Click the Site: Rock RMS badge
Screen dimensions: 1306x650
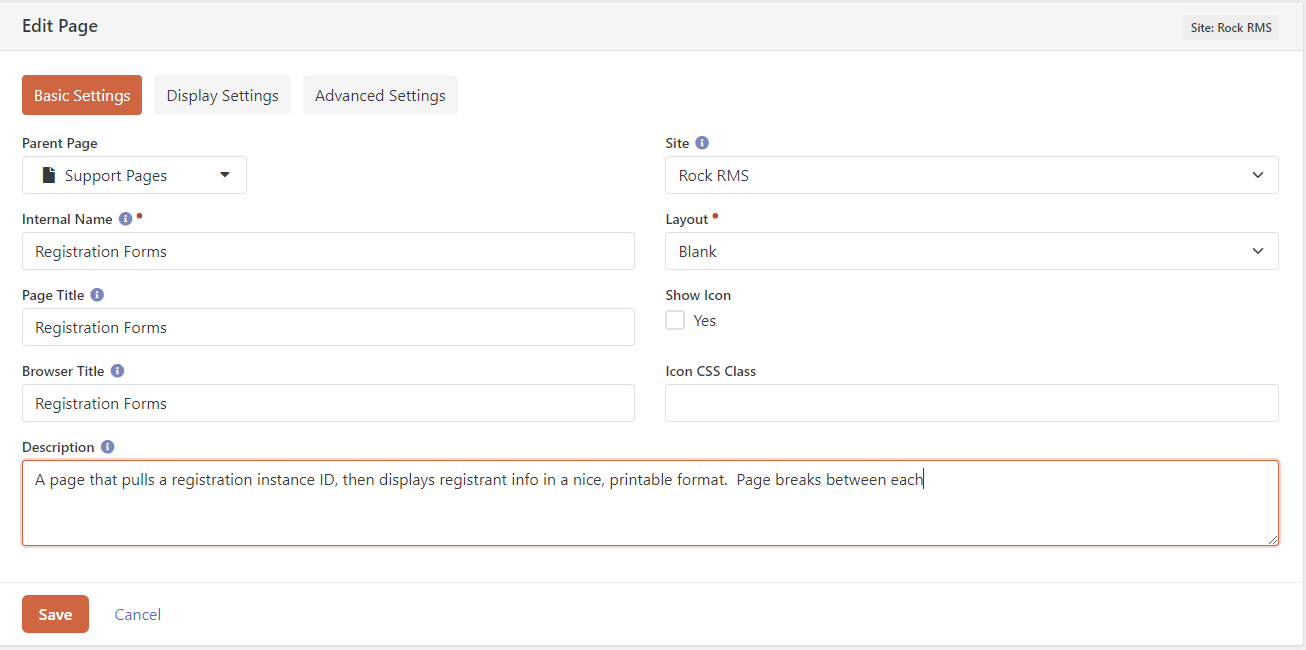click(x=1231, y=27)
